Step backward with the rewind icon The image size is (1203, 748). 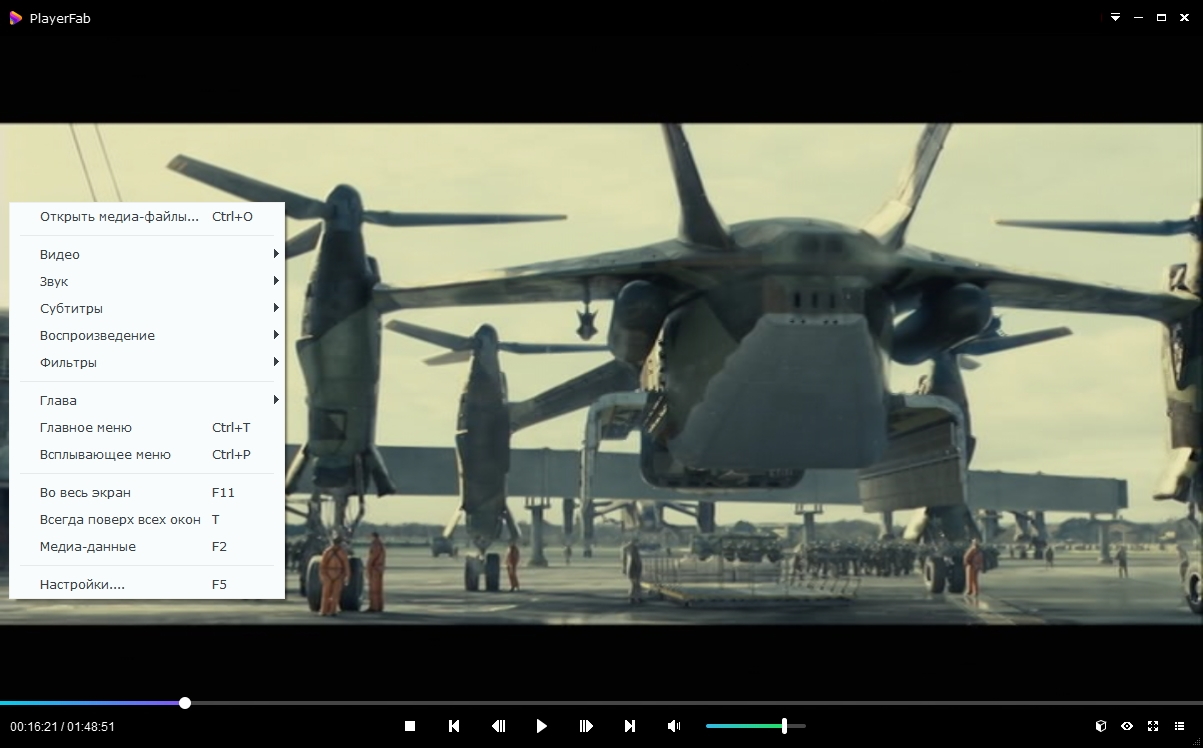click(498, 726)
